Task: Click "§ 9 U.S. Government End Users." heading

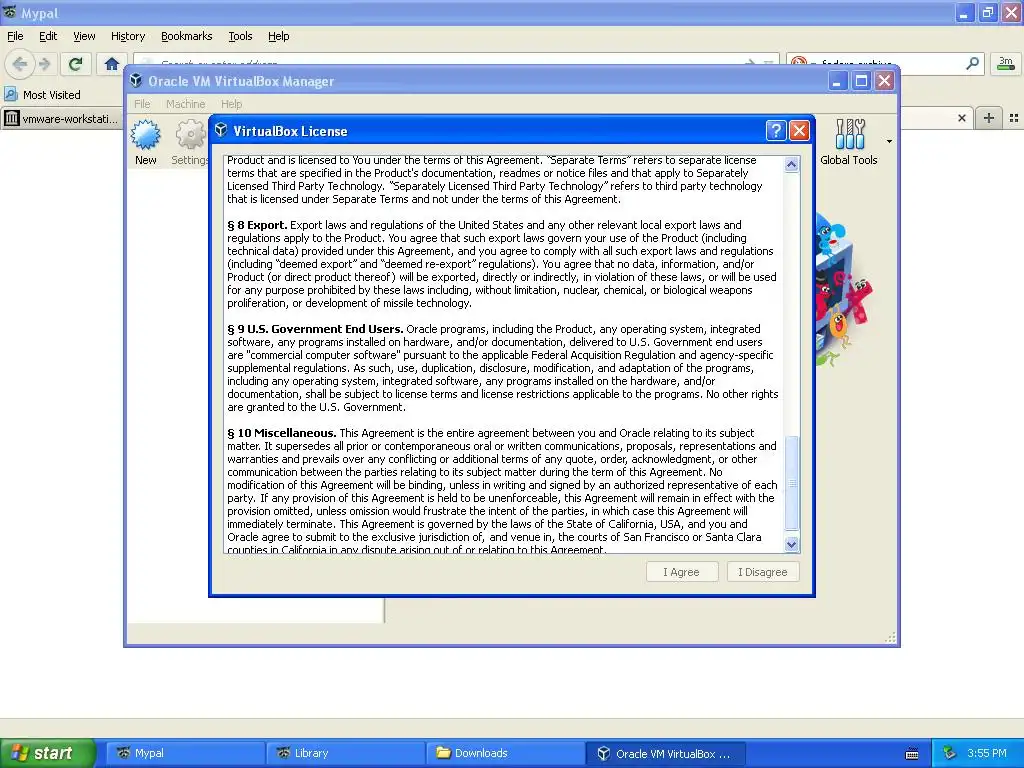Action: point(315,328)
